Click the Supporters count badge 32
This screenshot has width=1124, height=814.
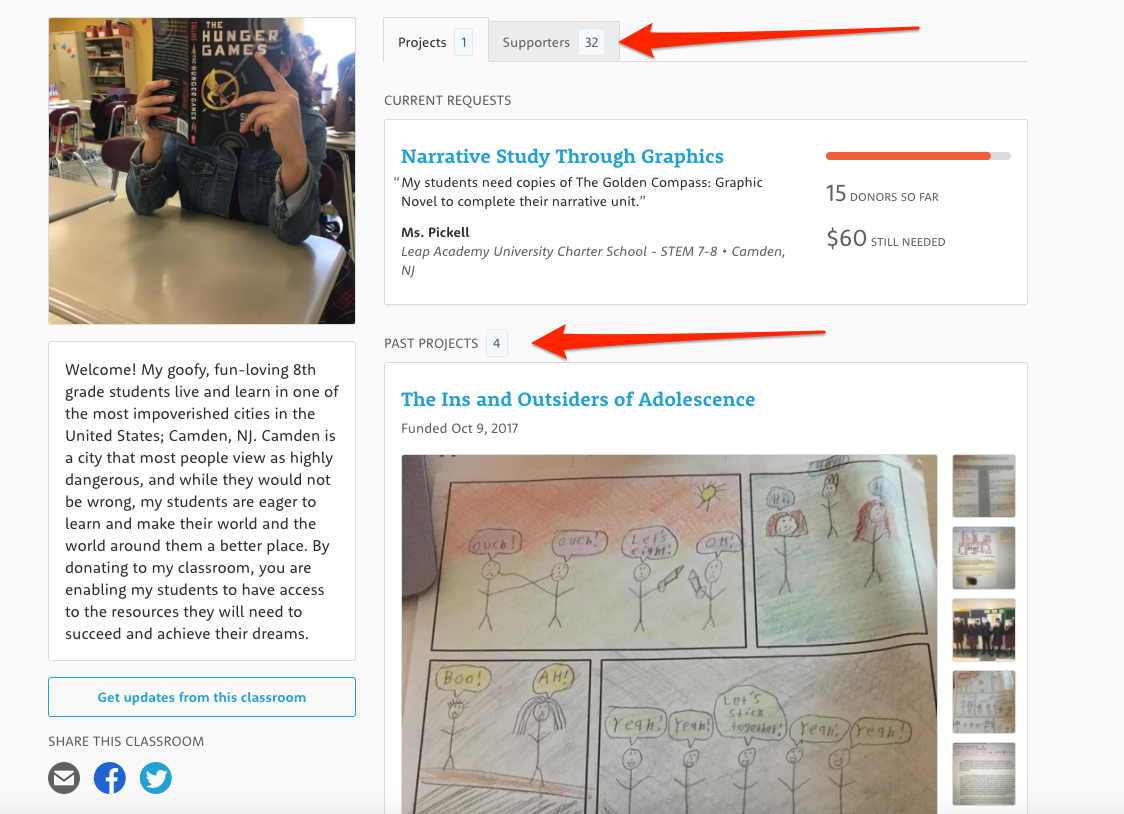[591, 42]
